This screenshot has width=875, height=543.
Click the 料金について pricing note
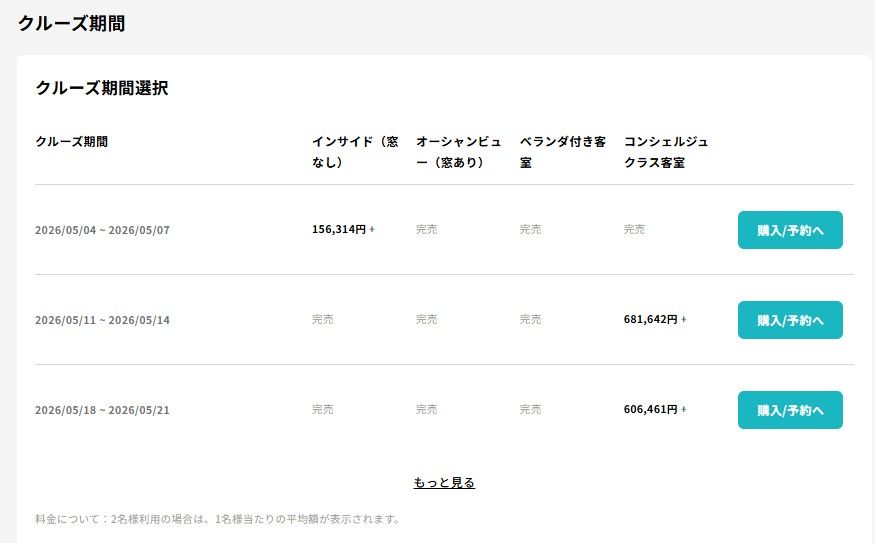218,519
